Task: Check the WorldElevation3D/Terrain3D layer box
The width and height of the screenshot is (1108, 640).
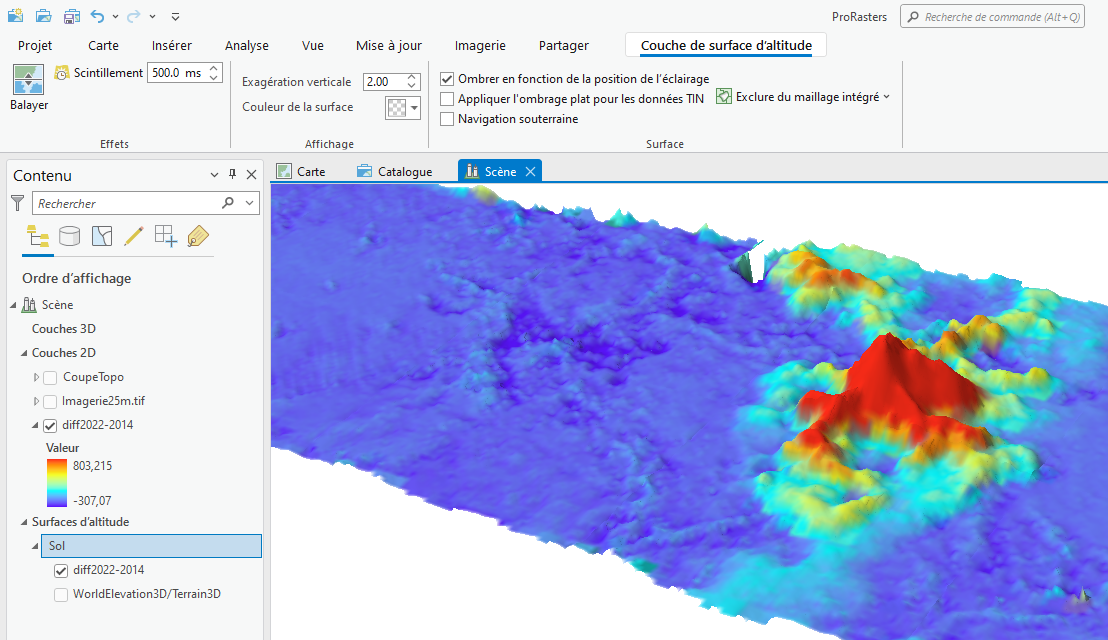Action: [x=61, y=594]
